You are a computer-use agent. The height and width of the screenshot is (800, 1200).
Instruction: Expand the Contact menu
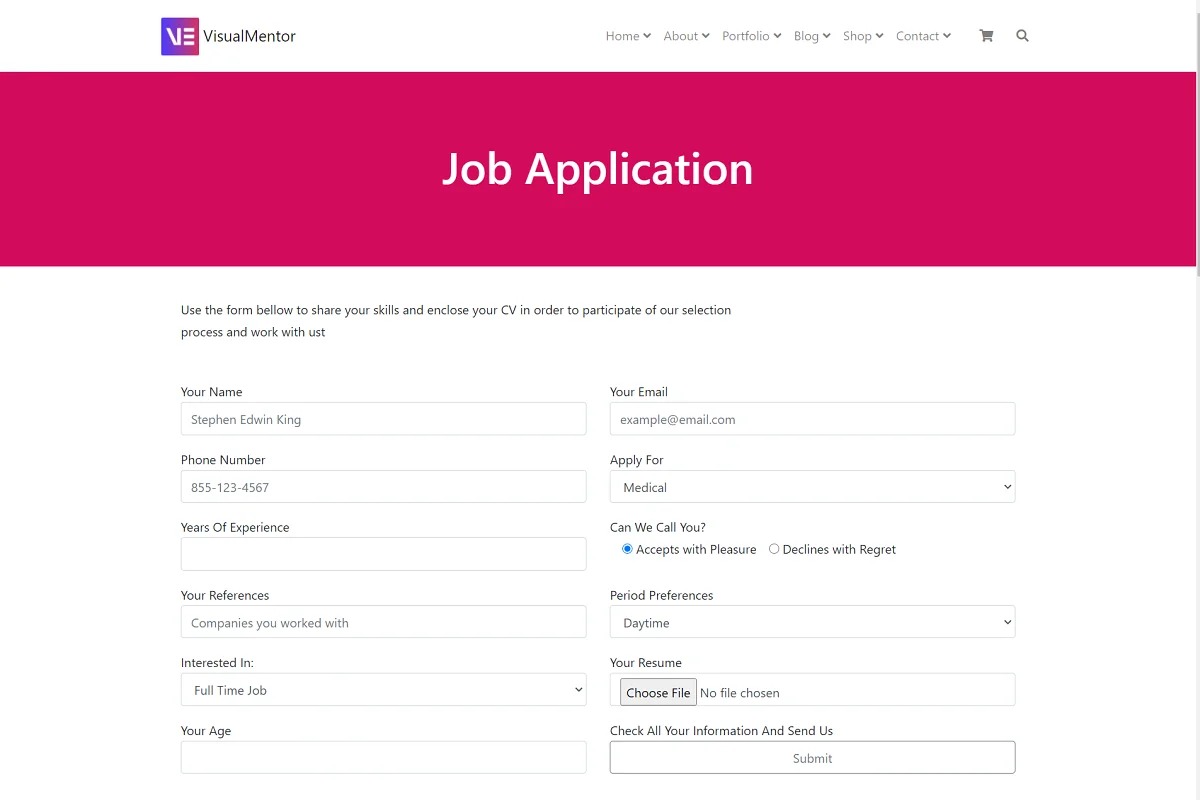[923, 36]
